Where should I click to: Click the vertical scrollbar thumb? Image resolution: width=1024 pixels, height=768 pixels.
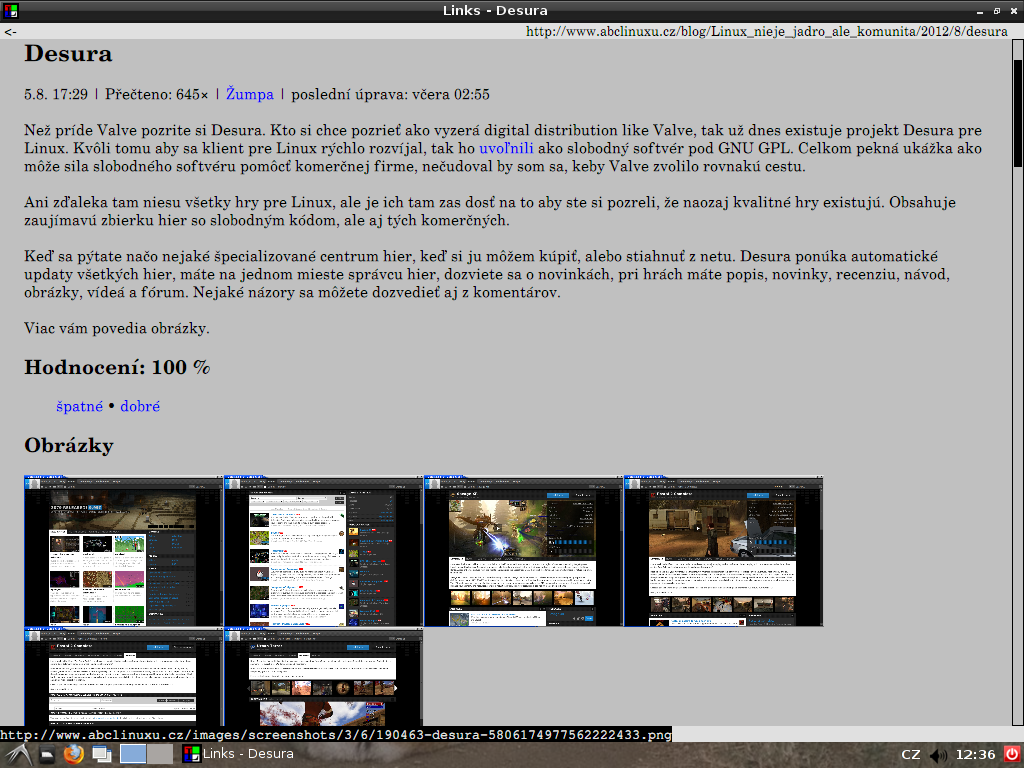(1017, 114)
